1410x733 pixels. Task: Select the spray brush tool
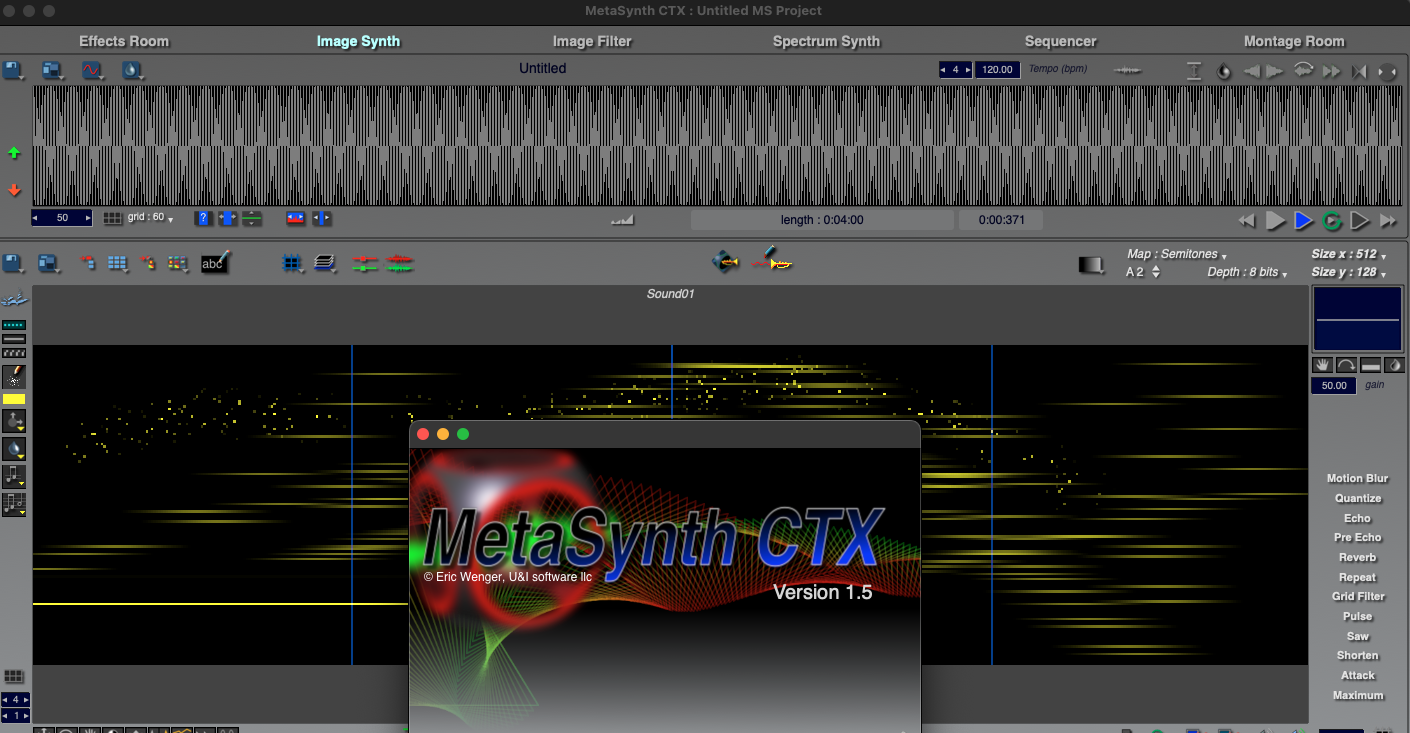point(14,376)
